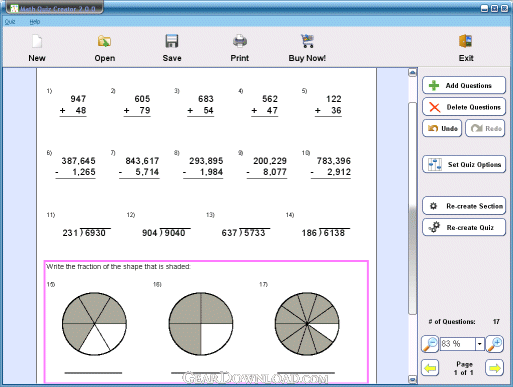Zoom in with the plus magnifier icon
Viewport: 513px width, 387px height.
[494, 344]
